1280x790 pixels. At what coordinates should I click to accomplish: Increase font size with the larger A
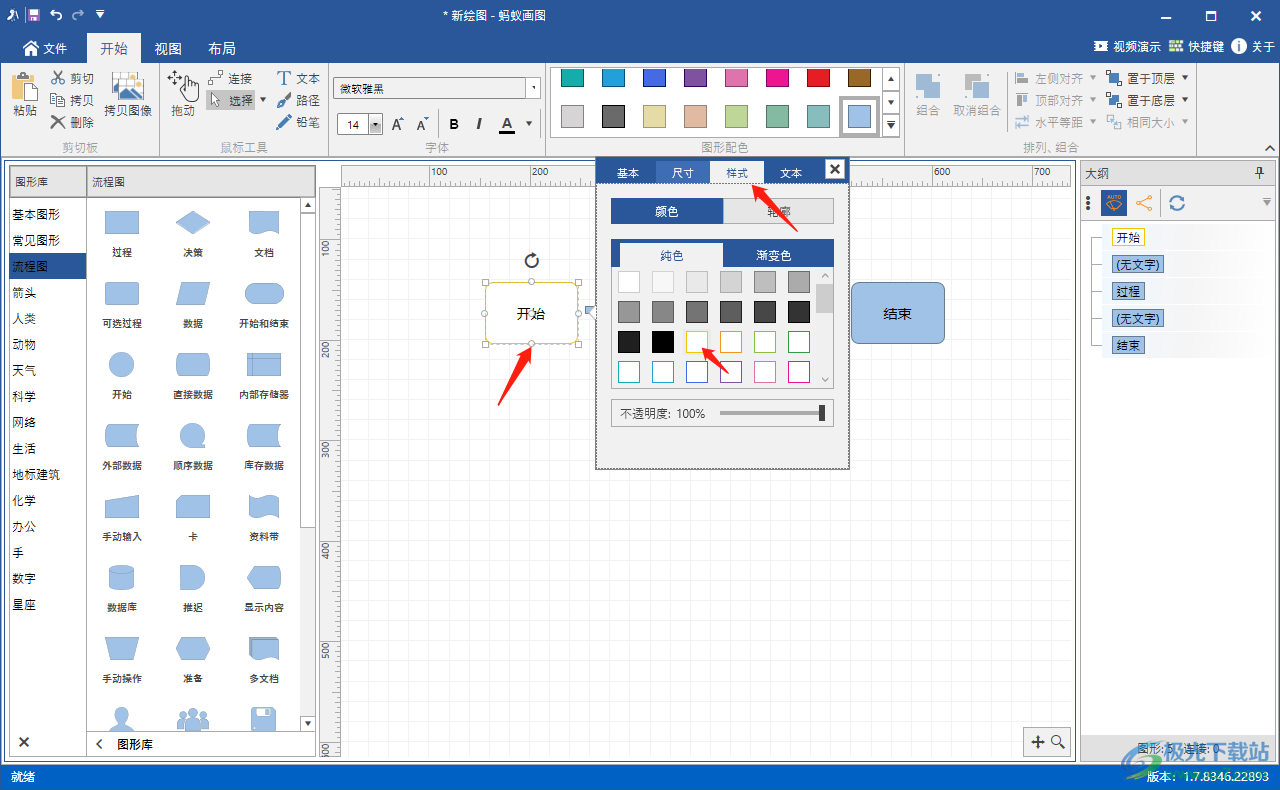[x=397, y=124]
